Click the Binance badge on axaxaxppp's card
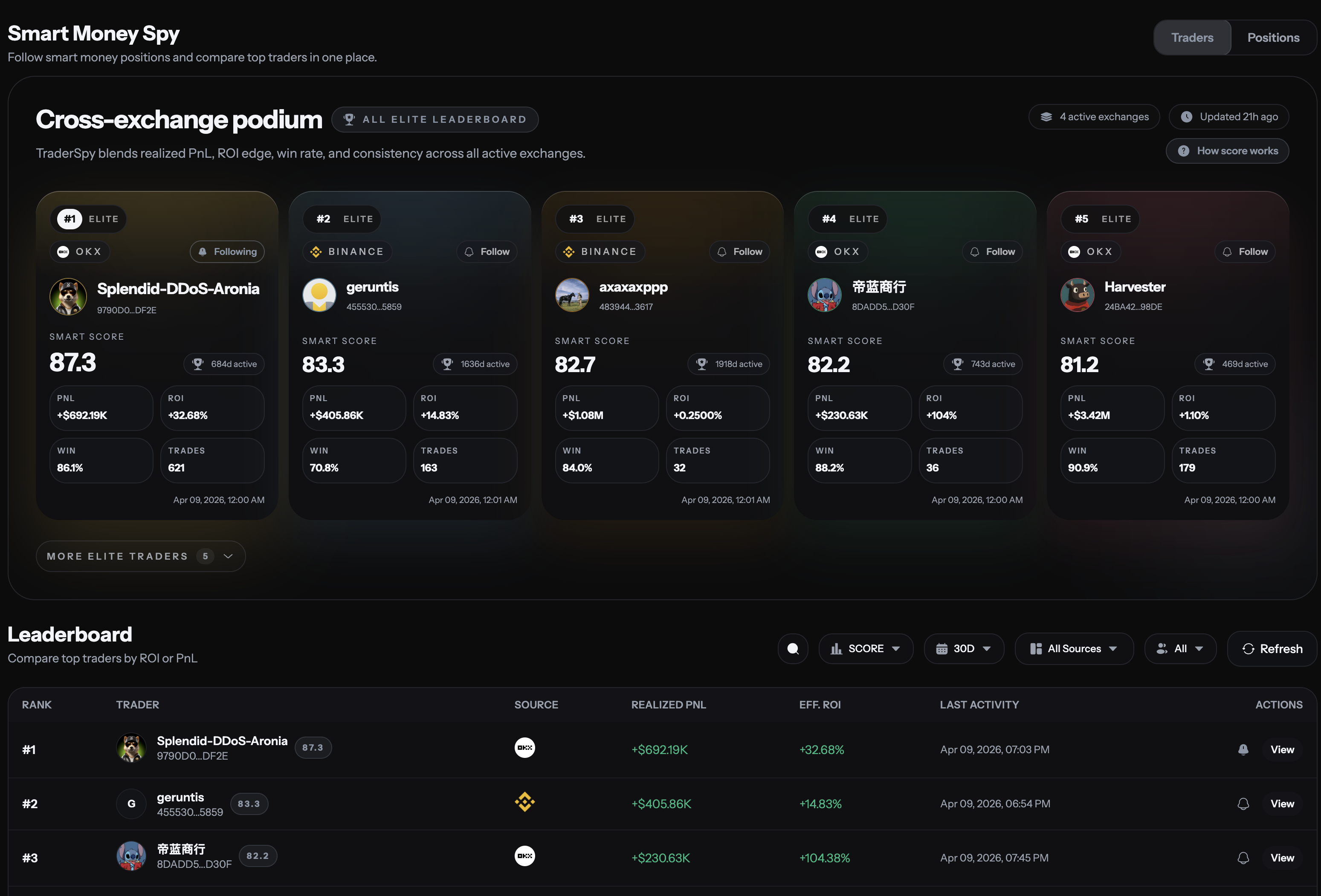 click(600, 251)
